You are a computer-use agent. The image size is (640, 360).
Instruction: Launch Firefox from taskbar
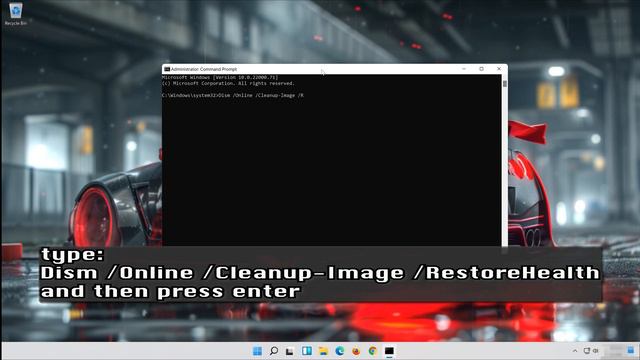[356, 351]
